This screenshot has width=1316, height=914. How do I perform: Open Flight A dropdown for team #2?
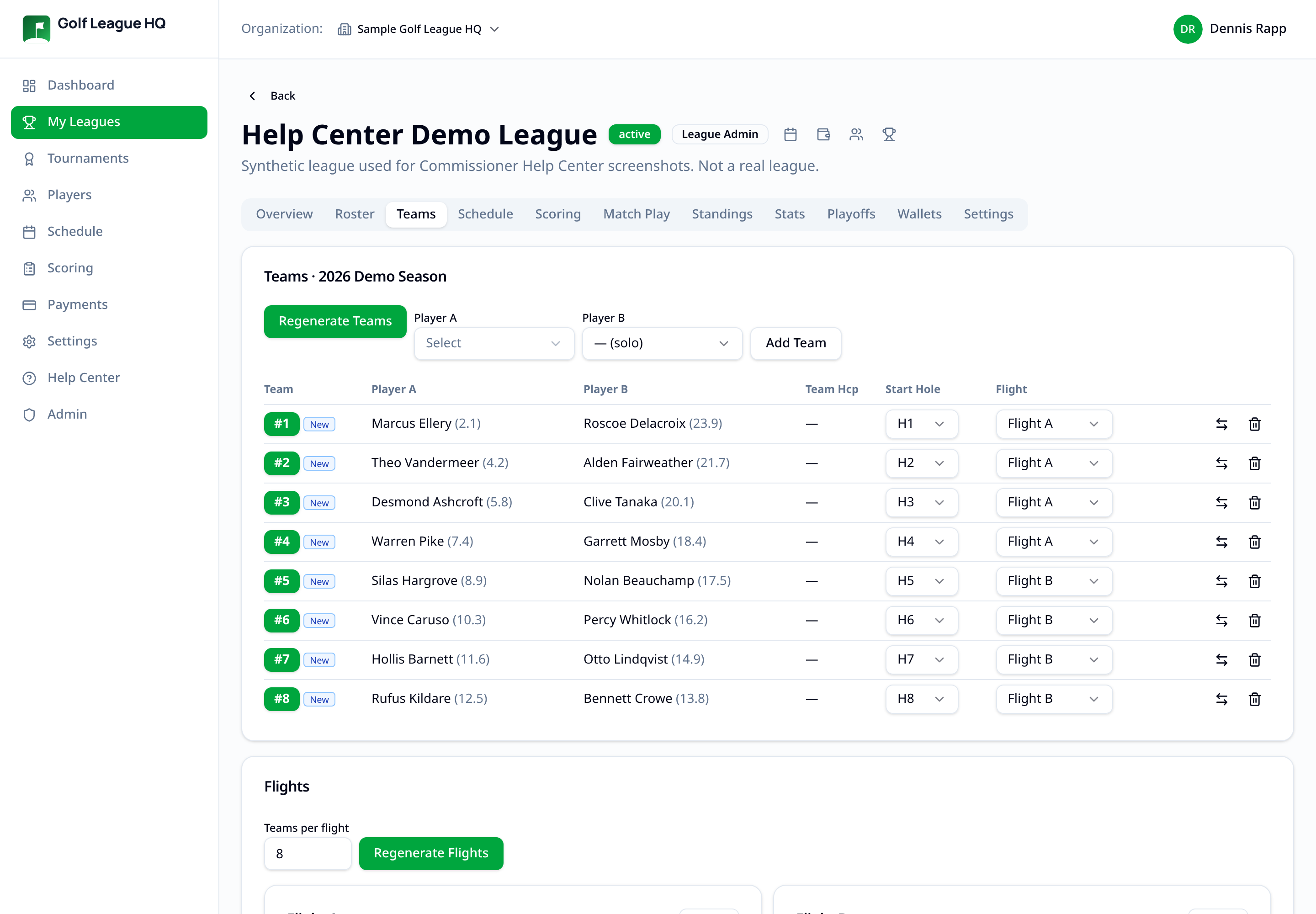pyautogui.click(x=1054, y=463)
